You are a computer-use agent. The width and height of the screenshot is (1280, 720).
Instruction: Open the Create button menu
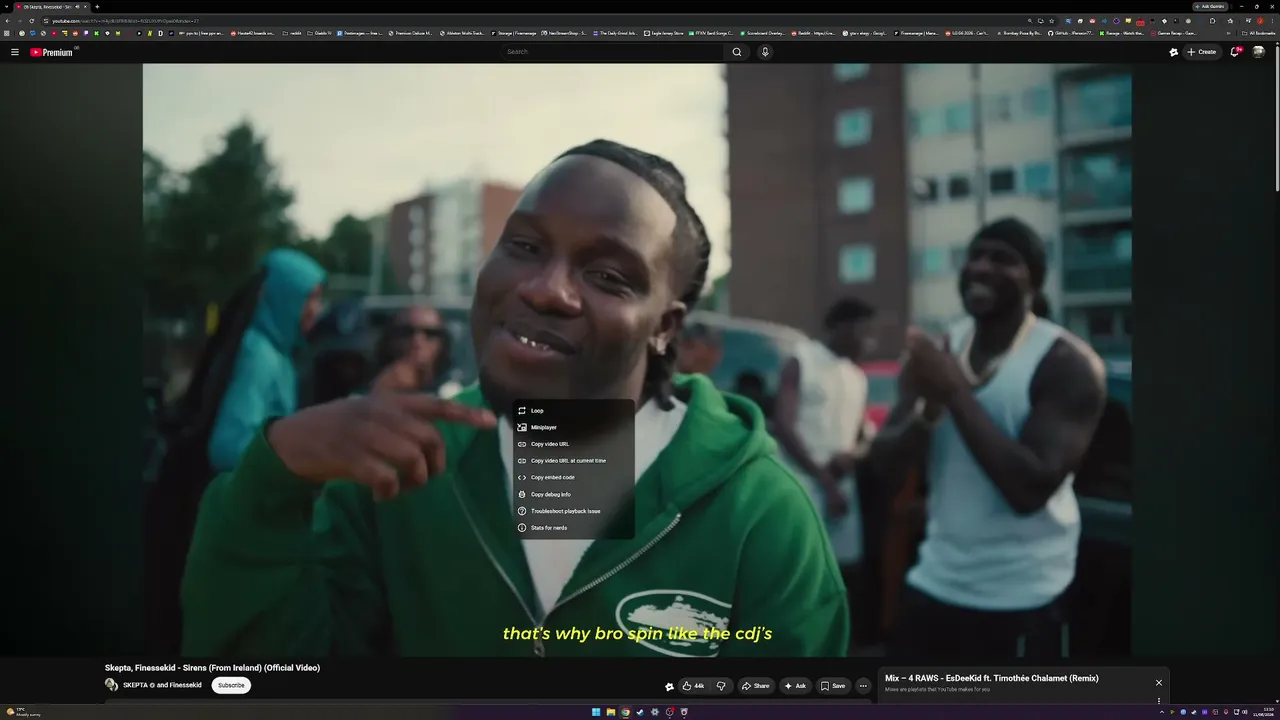click(x=1201, y=52)
